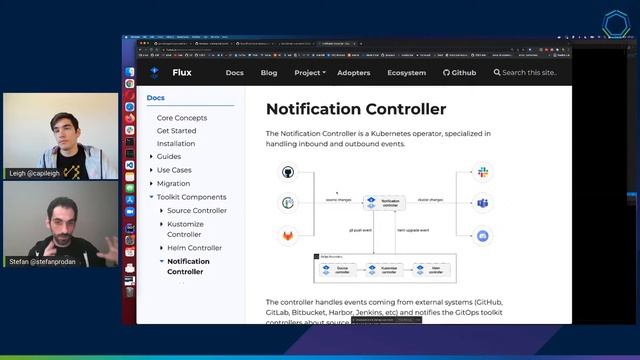Screen dimensions: 640x360
Task: Open the Github link in the navbar
Action: pyautogui.click(x=460, y=73)
